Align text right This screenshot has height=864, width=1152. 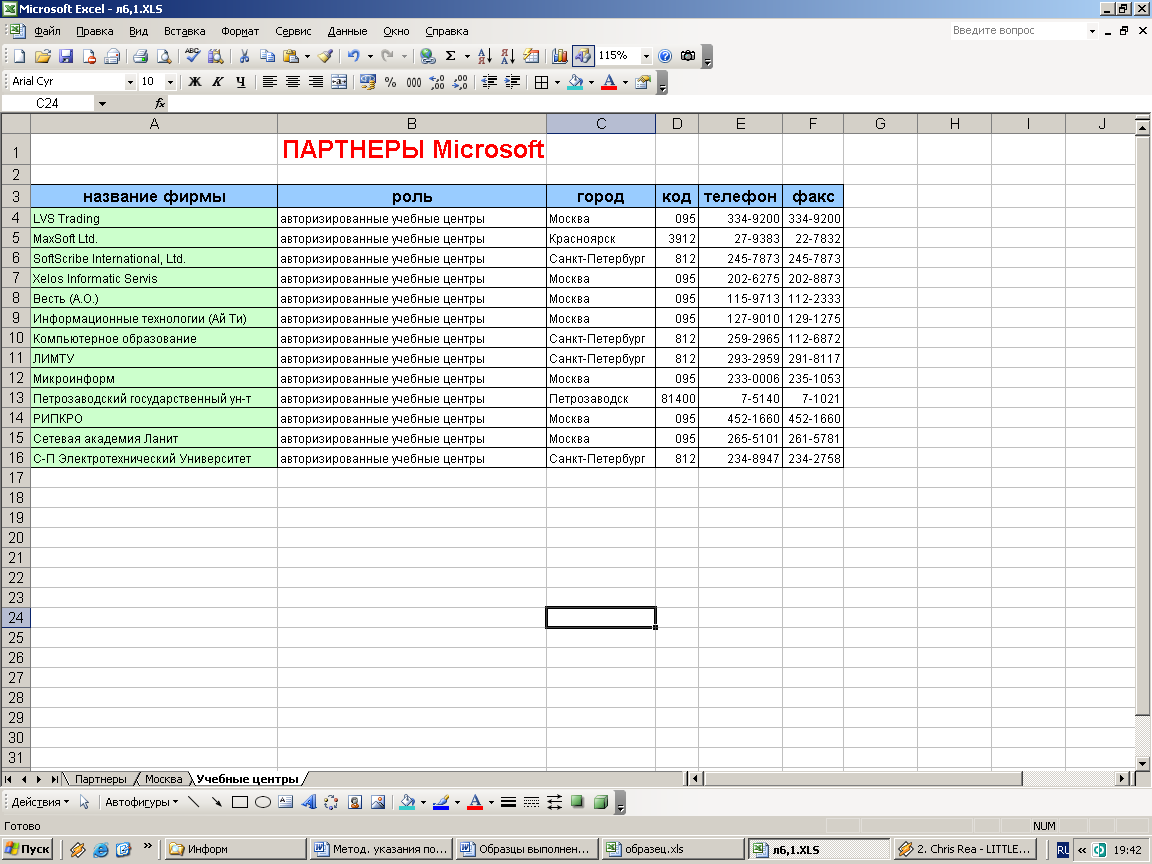(x=316, y=82)
